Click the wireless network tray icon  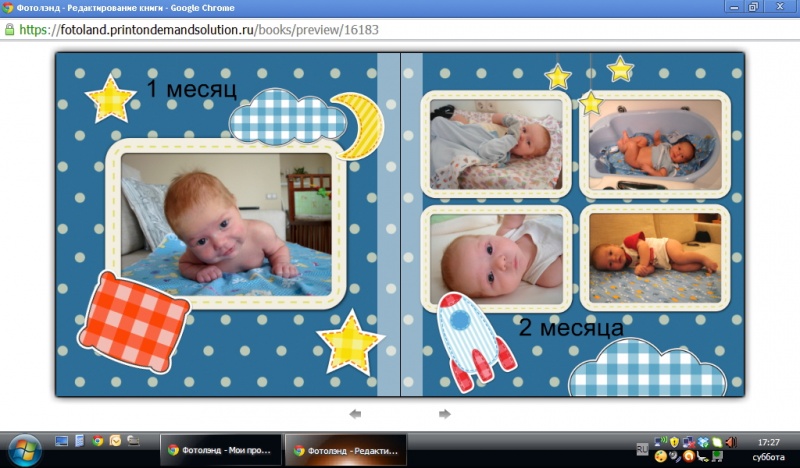pos(660,441)
